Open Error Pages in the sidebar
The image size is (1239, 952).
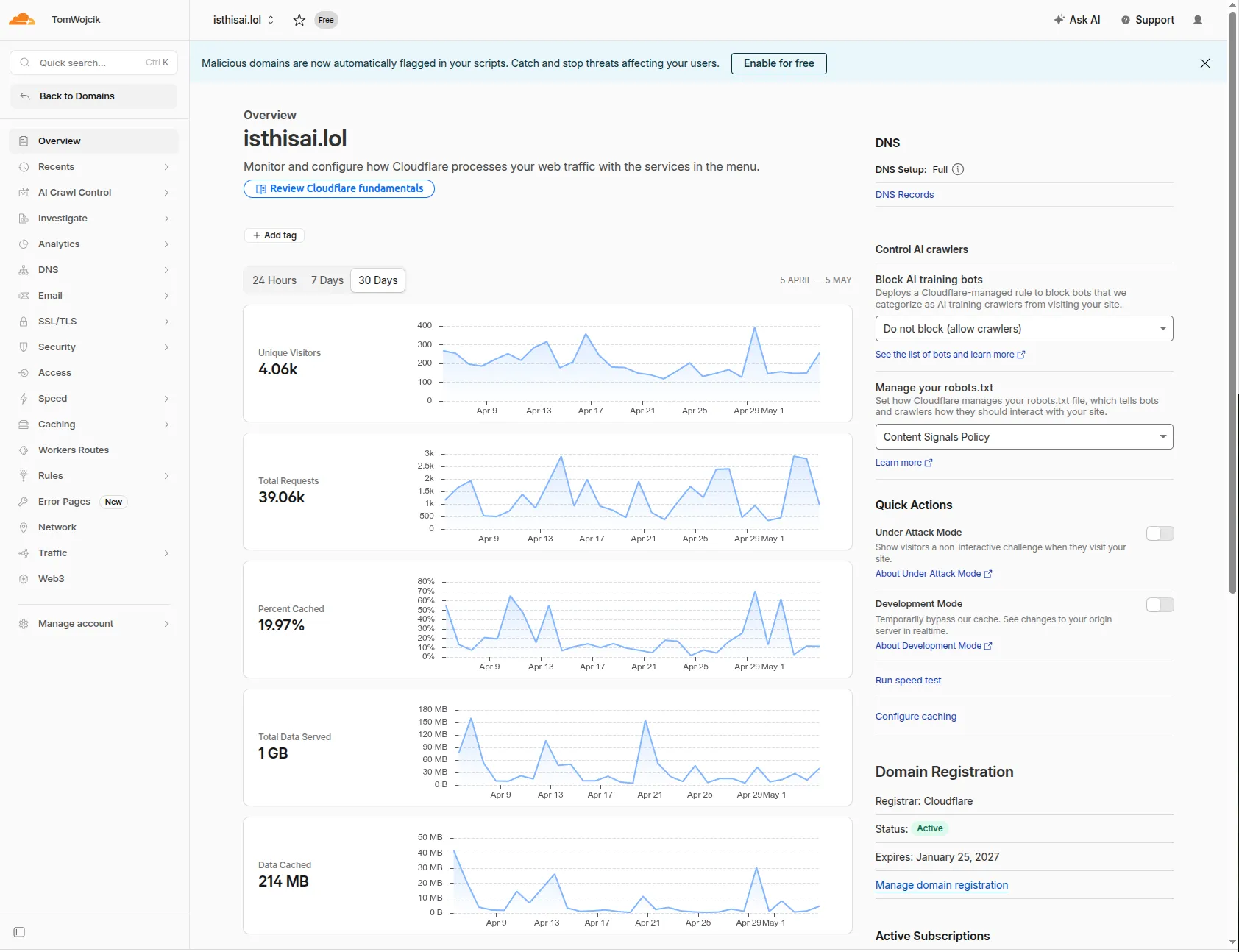pos(94,502)
